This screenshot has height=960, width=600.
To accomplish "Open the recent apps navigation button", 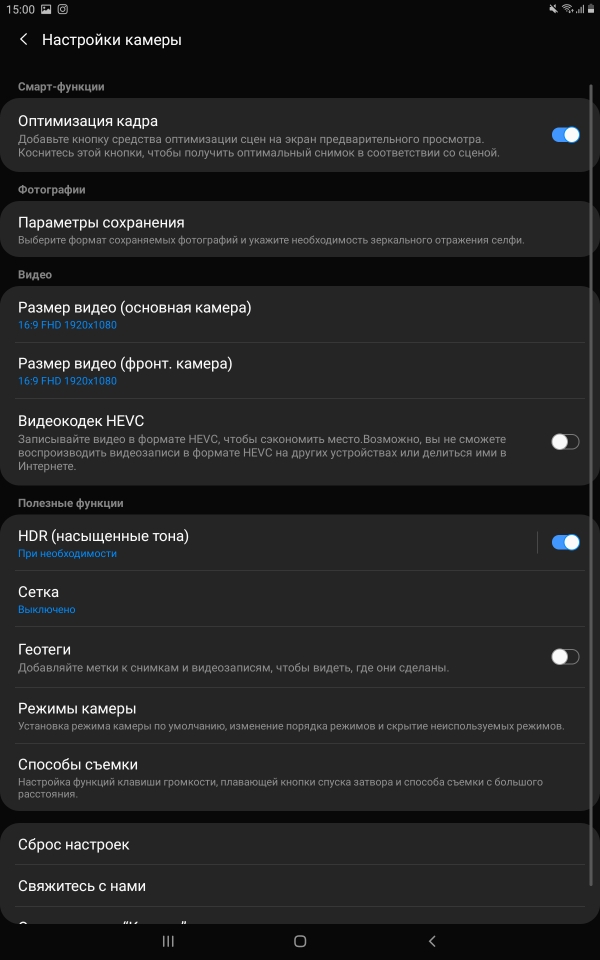I will point(168,941).
